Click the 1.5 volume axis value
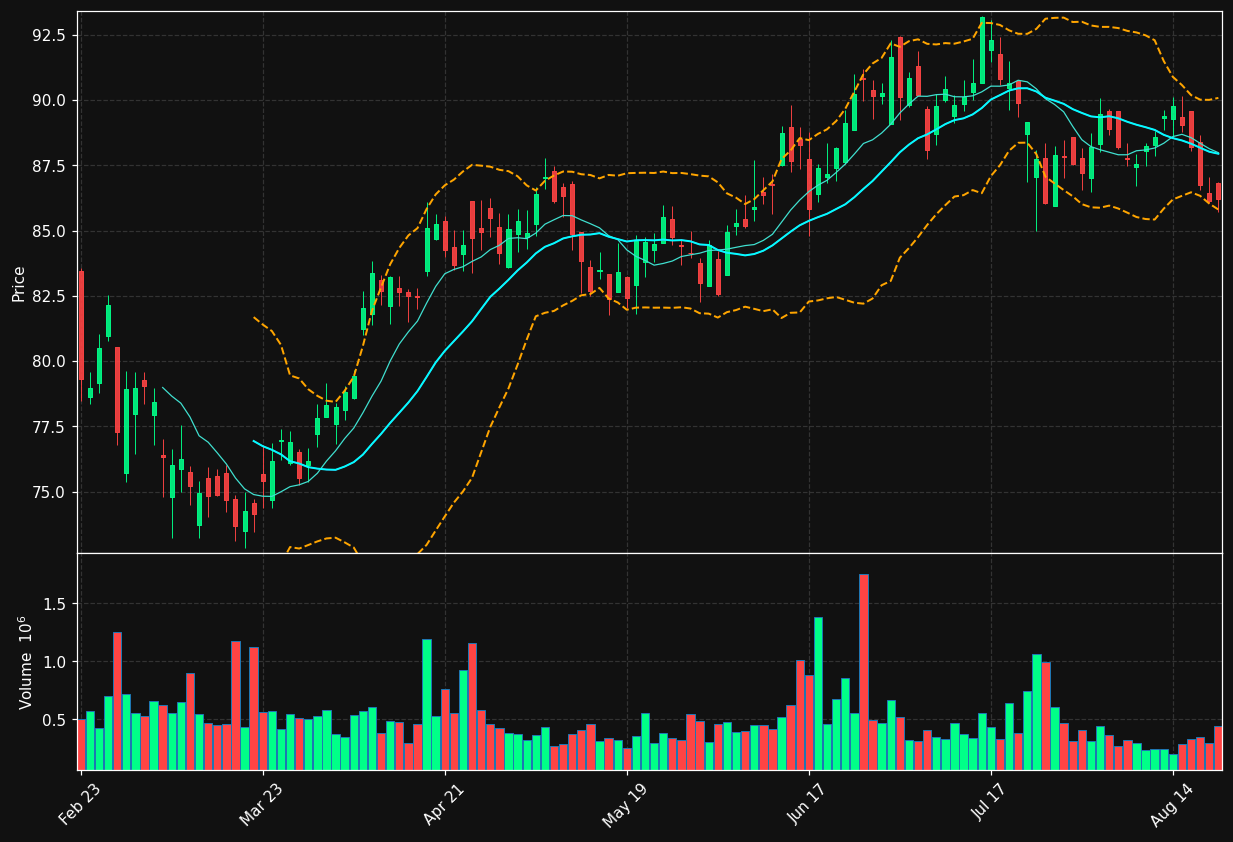This screenshot has width=1233, height=842. coord(55,604)
